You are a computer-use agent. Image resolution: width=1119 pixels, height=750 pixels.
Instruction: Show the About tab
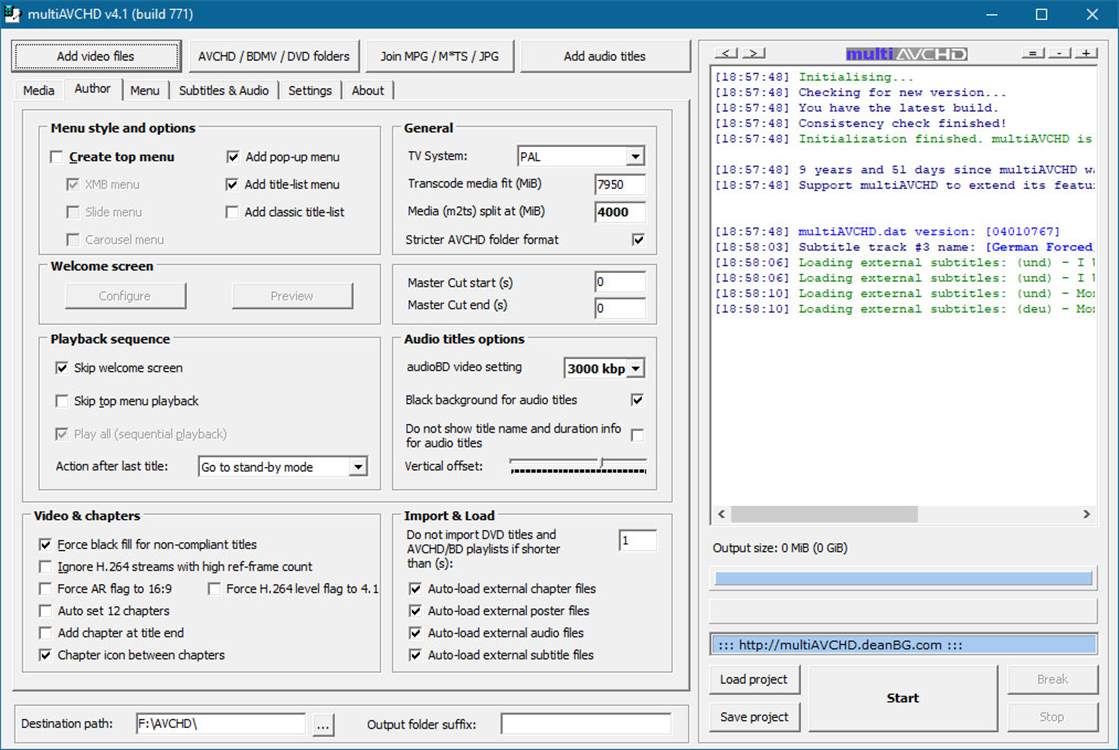(x=368, y=91)
